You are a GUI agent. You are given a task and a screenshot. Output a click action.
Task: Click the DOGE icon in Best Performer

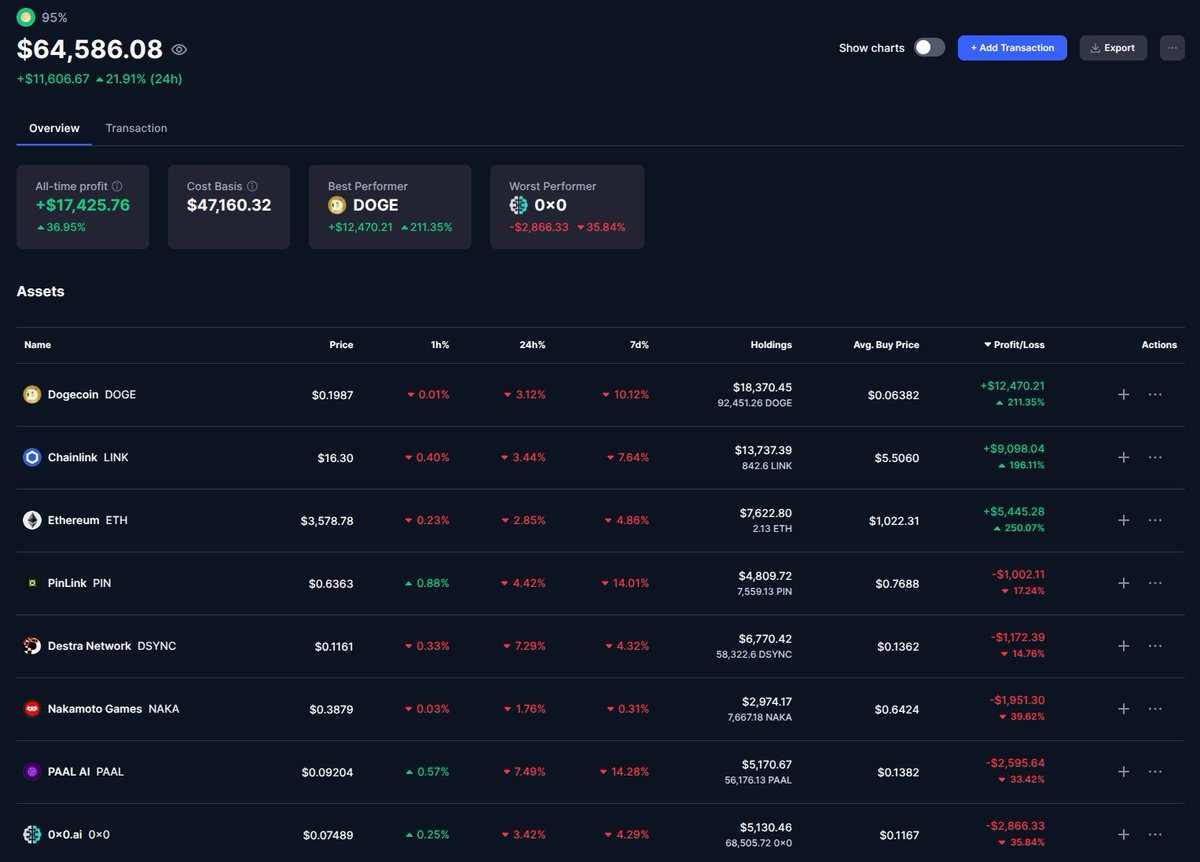point(337,205)
